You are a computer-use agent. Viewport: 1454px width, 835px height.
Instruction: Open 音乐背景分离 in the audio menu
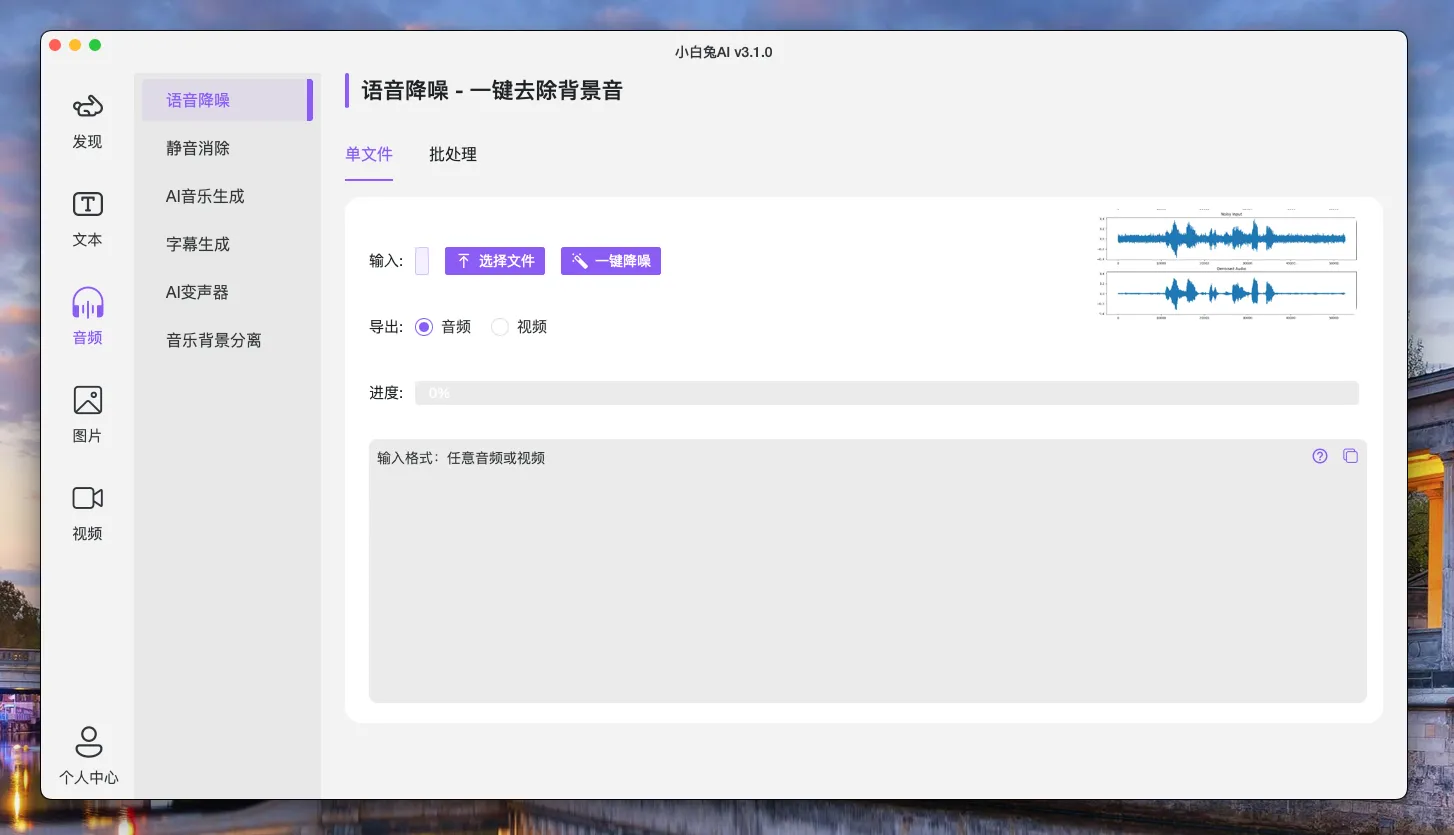click(227, 340)
